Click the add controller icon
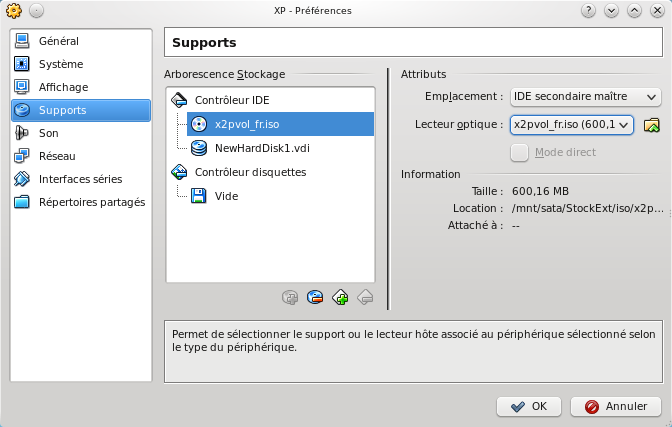672x427 pixels. 340,296
